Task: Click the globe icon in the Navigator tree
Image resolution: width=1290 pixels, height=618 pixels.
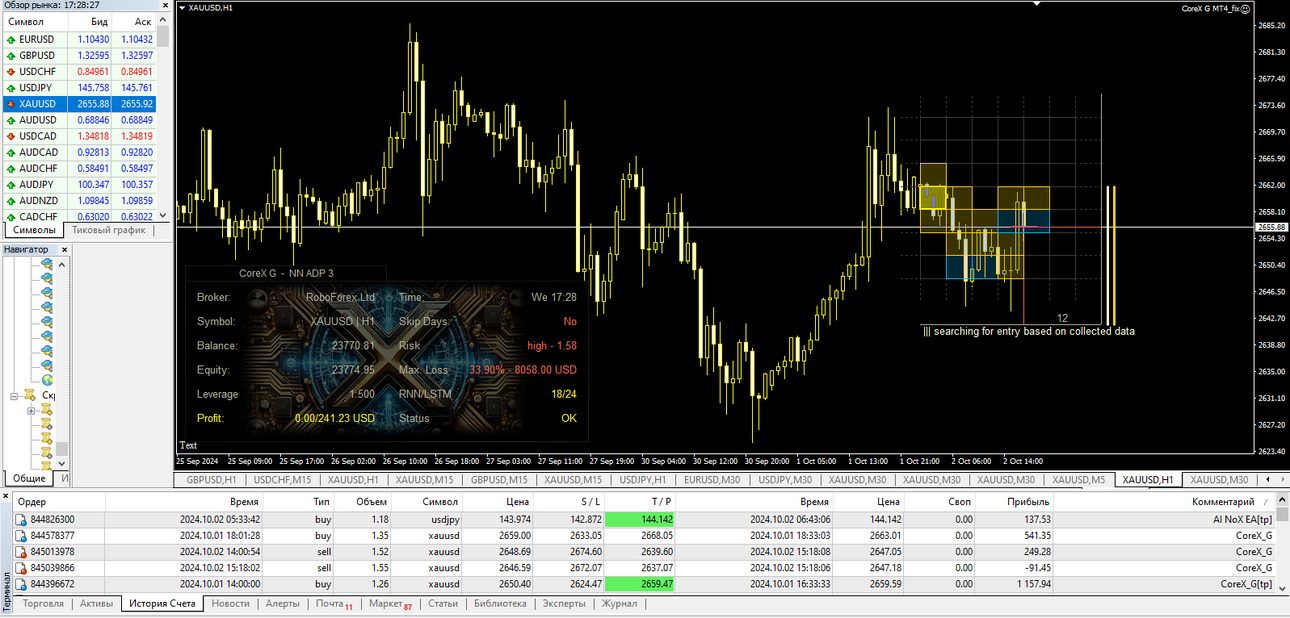Action: click(47, 380)
